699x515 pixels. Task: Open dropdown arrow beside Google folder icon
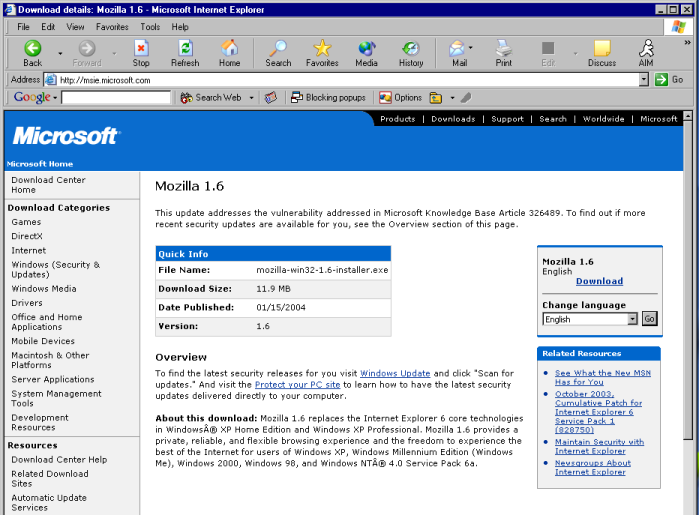point(452,98)
